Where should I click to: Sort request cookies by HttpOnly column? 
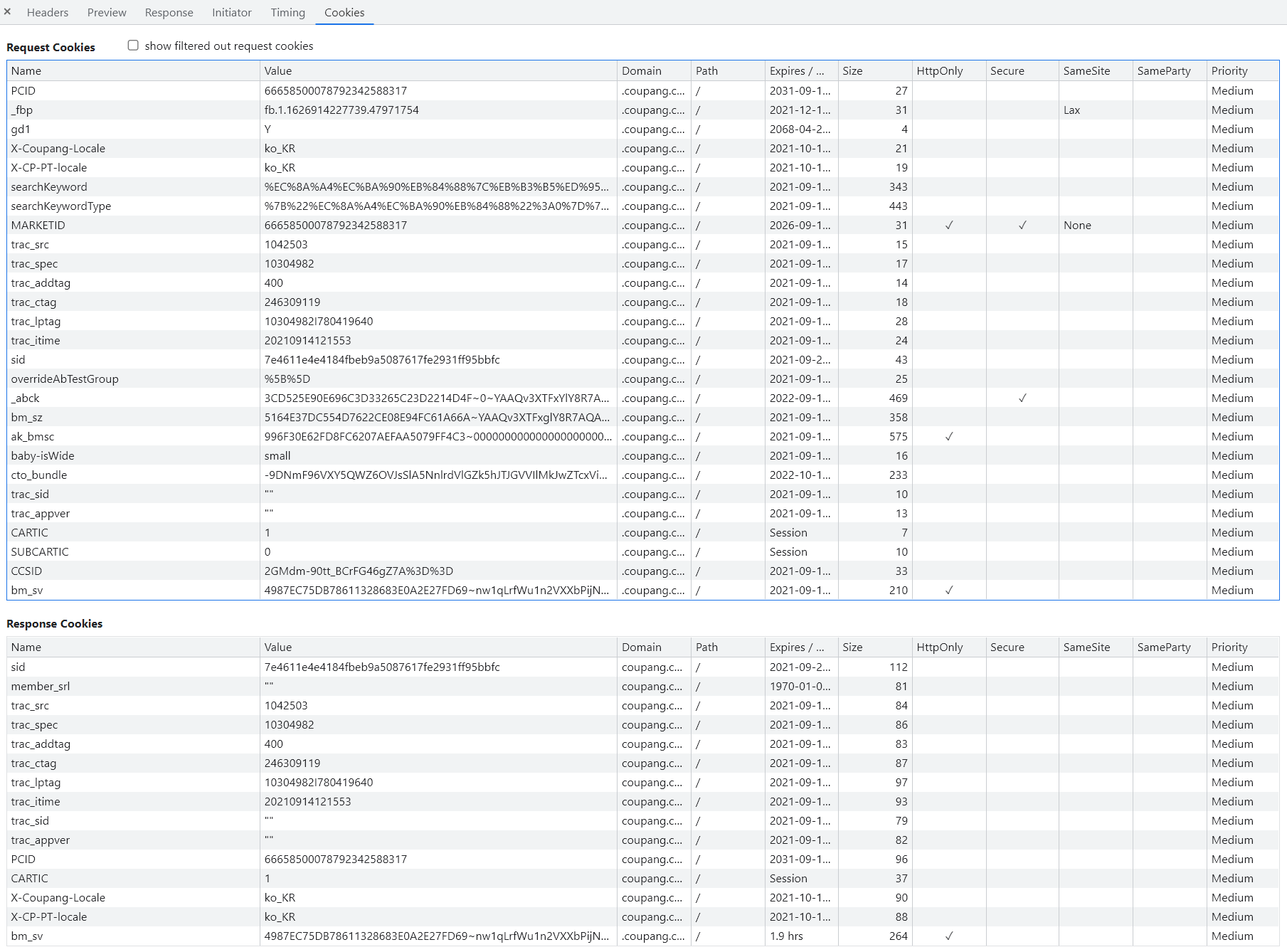[x=949, y=71]
